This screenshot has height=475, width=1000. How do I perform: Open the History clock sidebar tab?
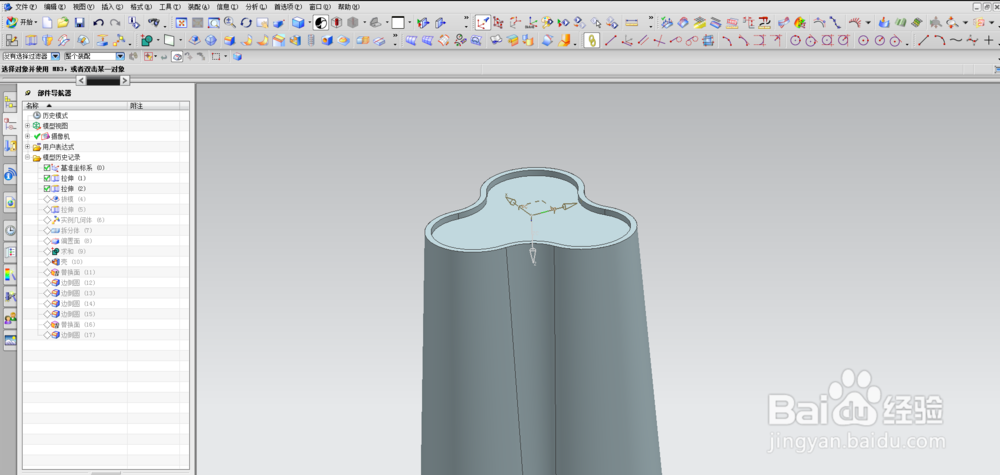10,231
